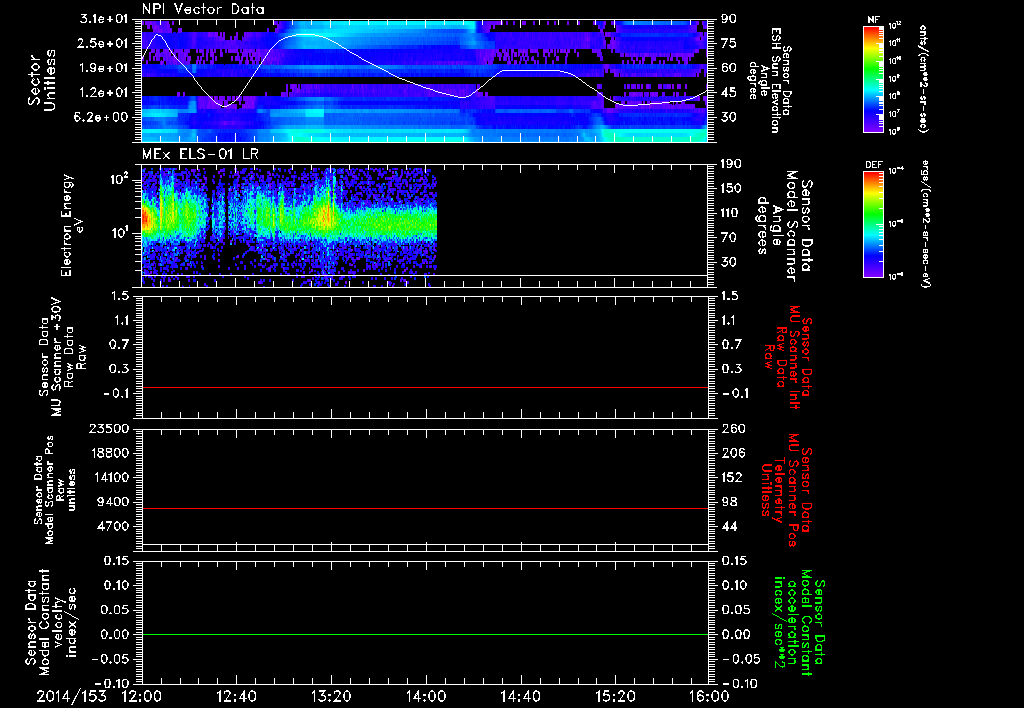
Task: Select the "NPI Vector Data" panel title
Action: click(203, 9)
